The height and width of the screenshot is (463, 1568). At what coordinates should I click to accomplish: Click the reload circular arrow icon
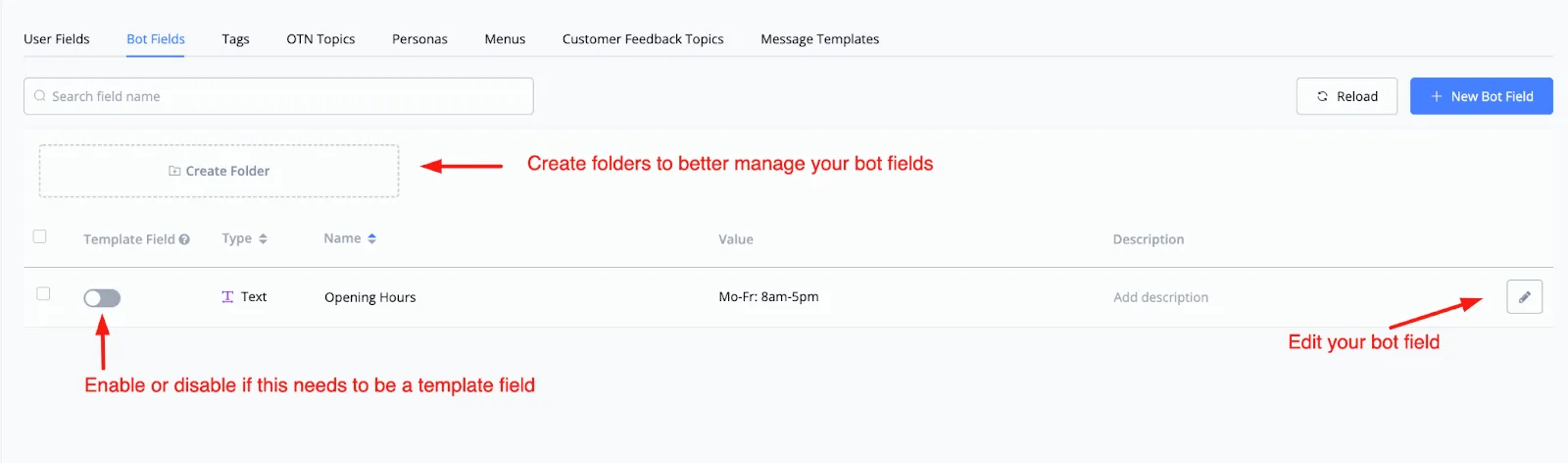coord(1322,96)
